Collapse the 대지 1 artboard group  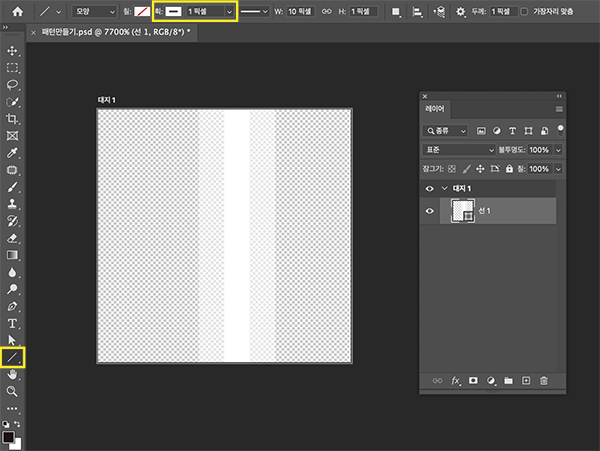pos(445,188)
